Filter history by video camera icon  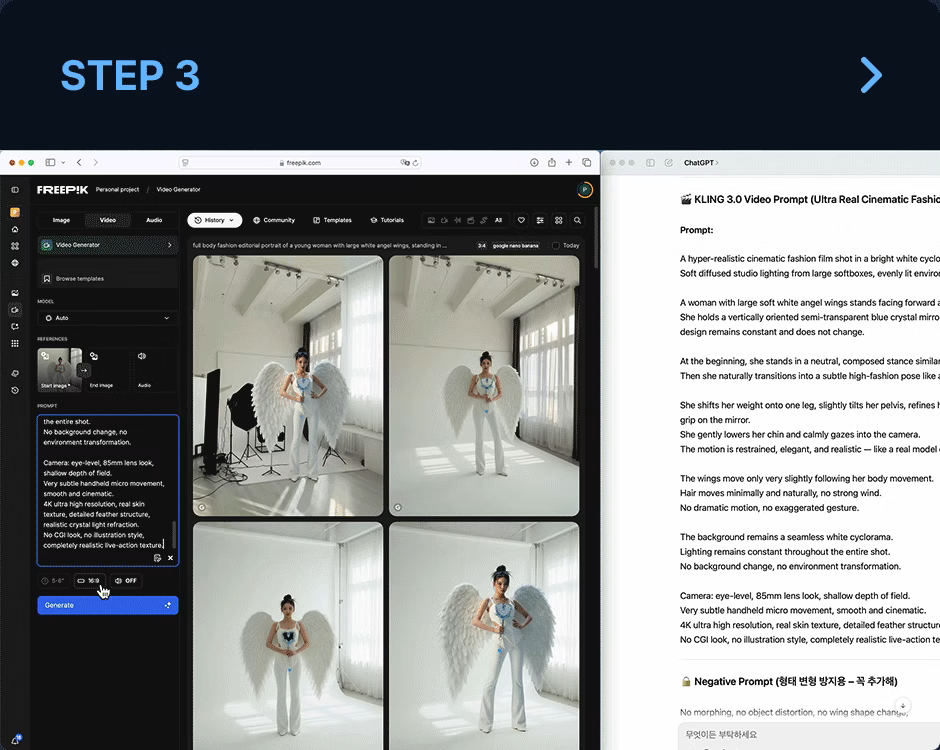tap(444, 220)
